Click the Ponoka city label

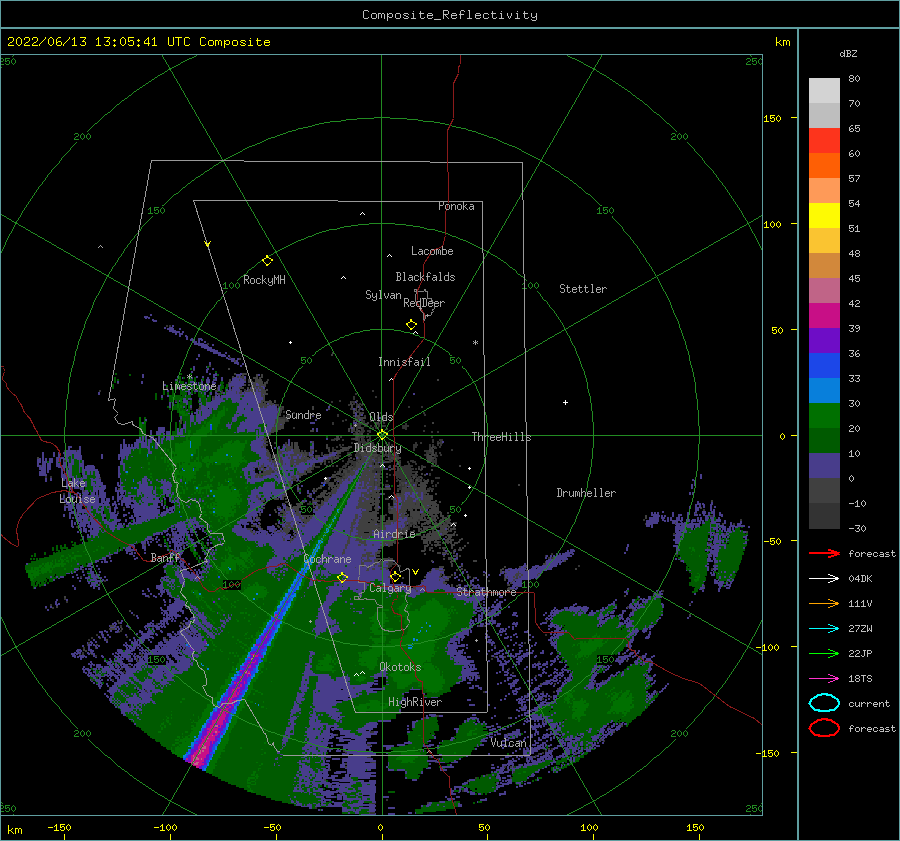456,206
